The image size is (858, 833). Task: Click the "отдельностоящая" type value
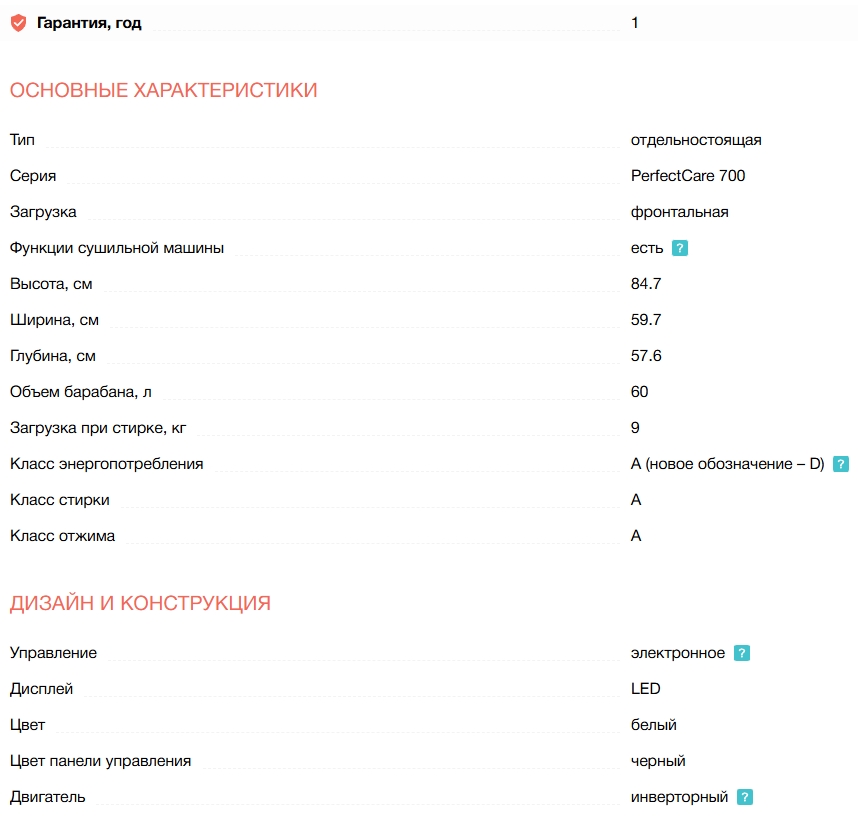point(696,140)
